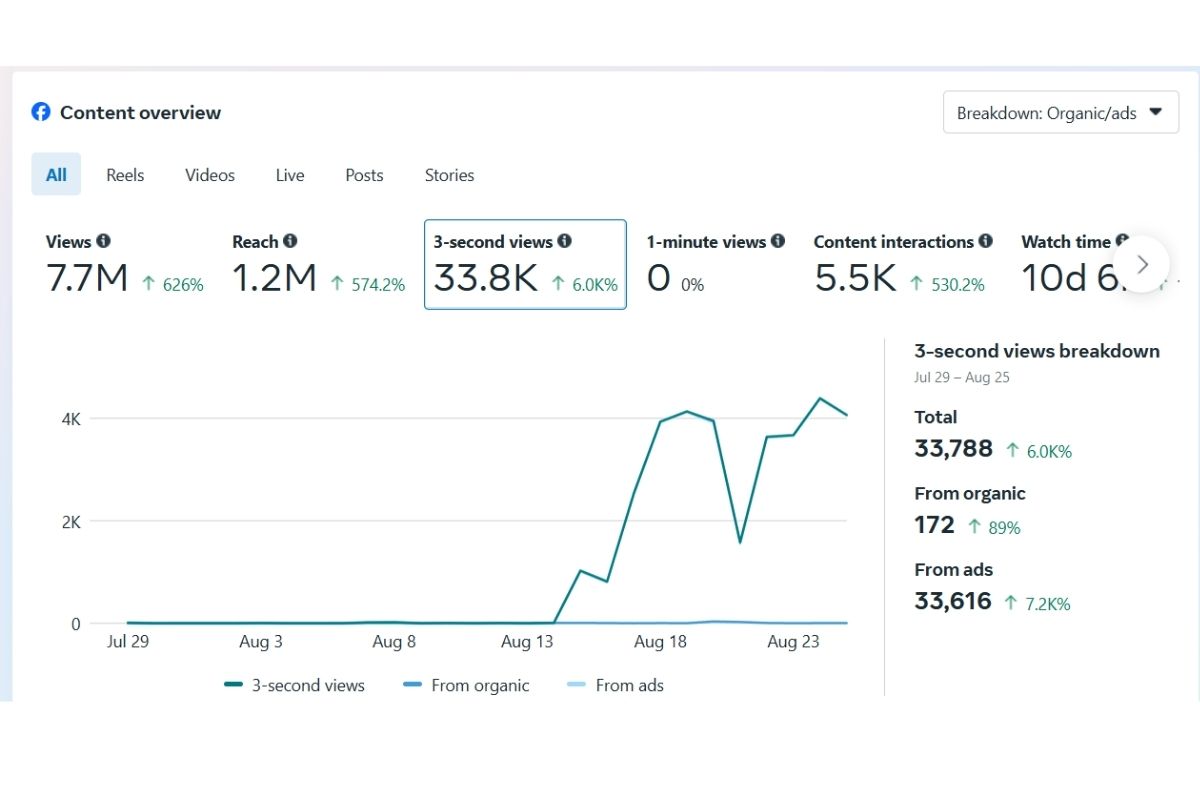Click info icon next to 3-second views

tap(564, 241)
